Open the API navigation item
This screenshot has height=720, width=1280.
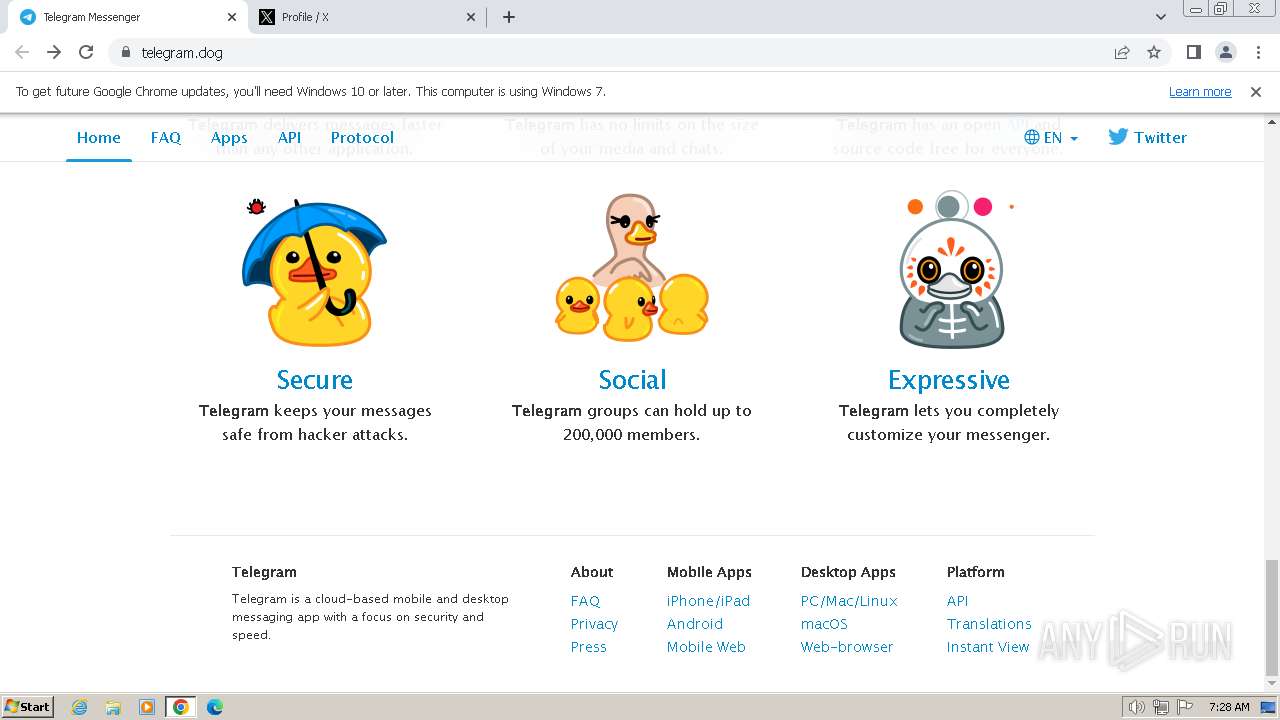point(289,138)
